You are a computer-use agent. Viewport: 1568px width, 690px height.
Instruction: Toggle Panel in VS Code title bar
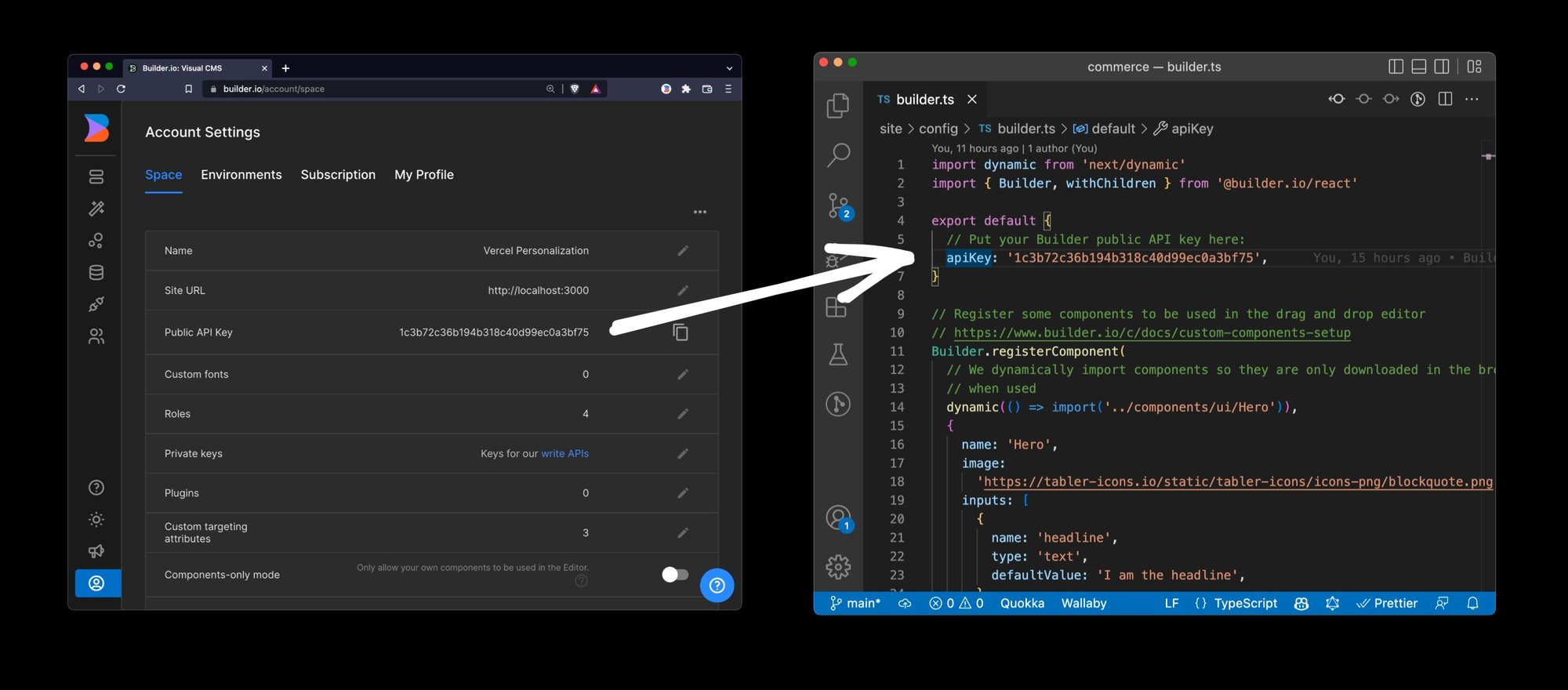[x=1418, y=67]
